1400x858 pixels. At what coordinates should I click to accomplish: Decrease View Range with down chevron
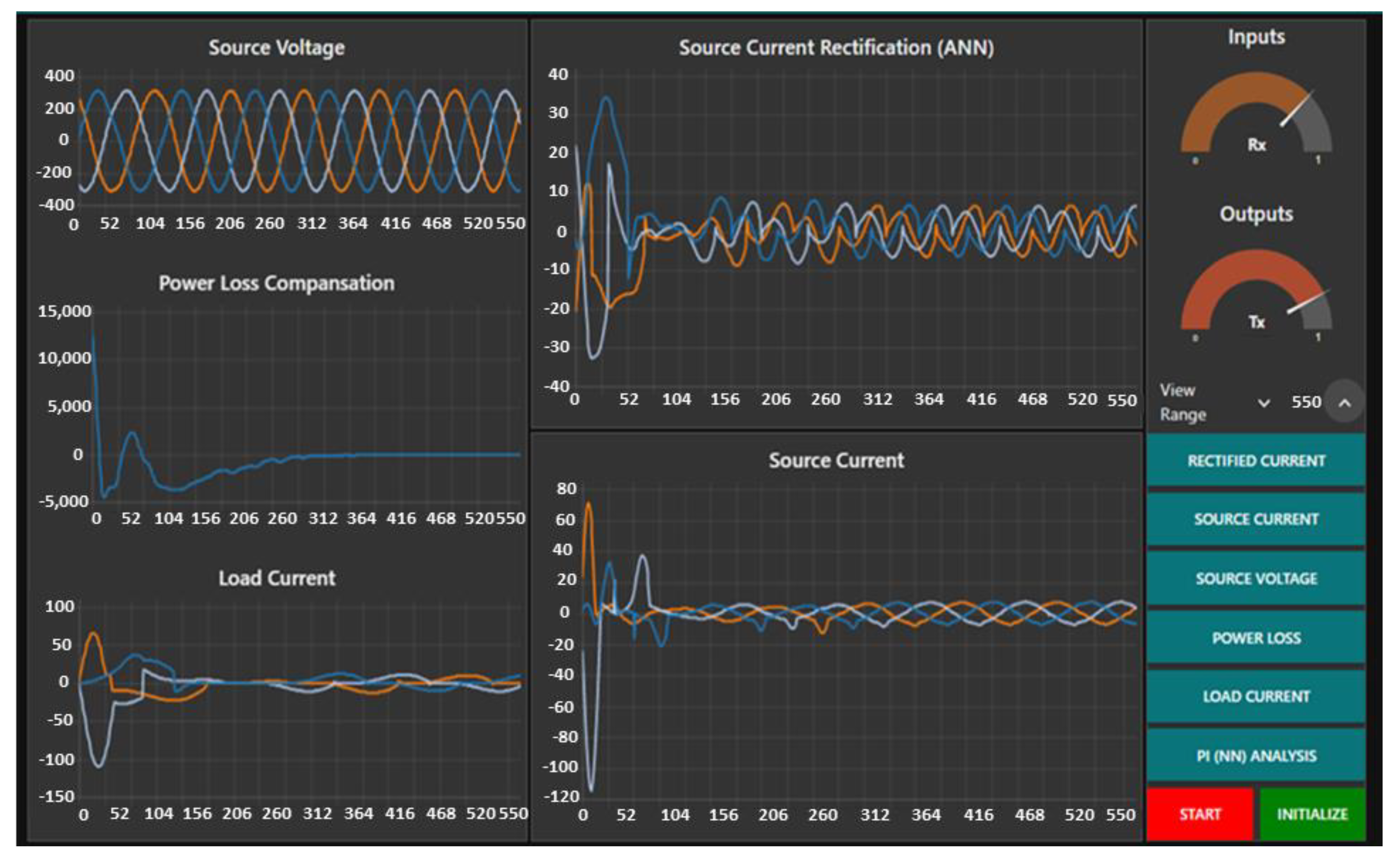pyautogui.click(x=1263, y=403)
